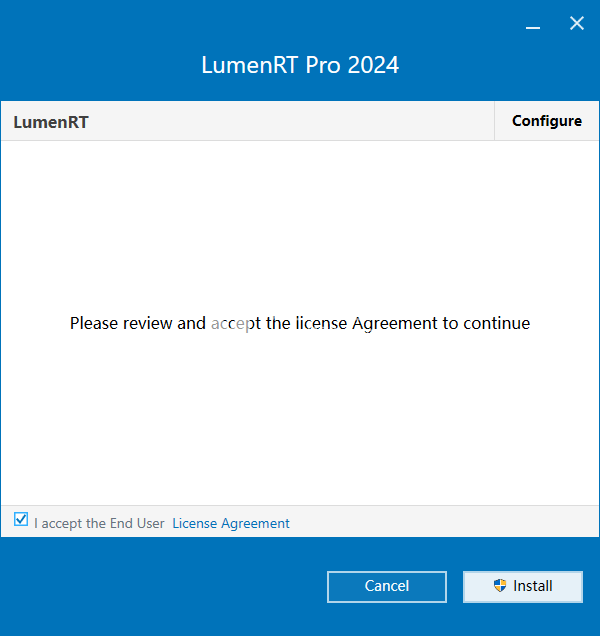Click the 'I accept the End User' label
The height and width of the screenshot is (636, 600).
(99, 523)
